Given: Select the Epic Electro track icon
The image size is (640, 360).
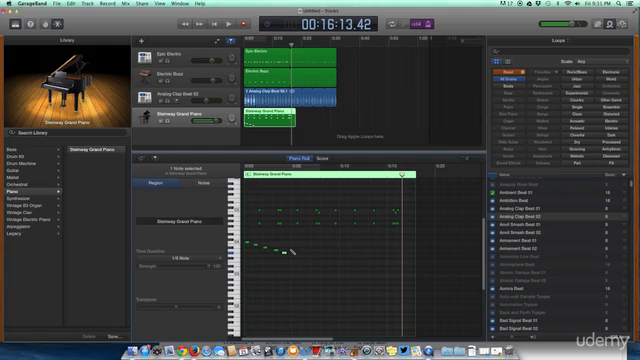Looking at the screenshot, I should (144, 57).
